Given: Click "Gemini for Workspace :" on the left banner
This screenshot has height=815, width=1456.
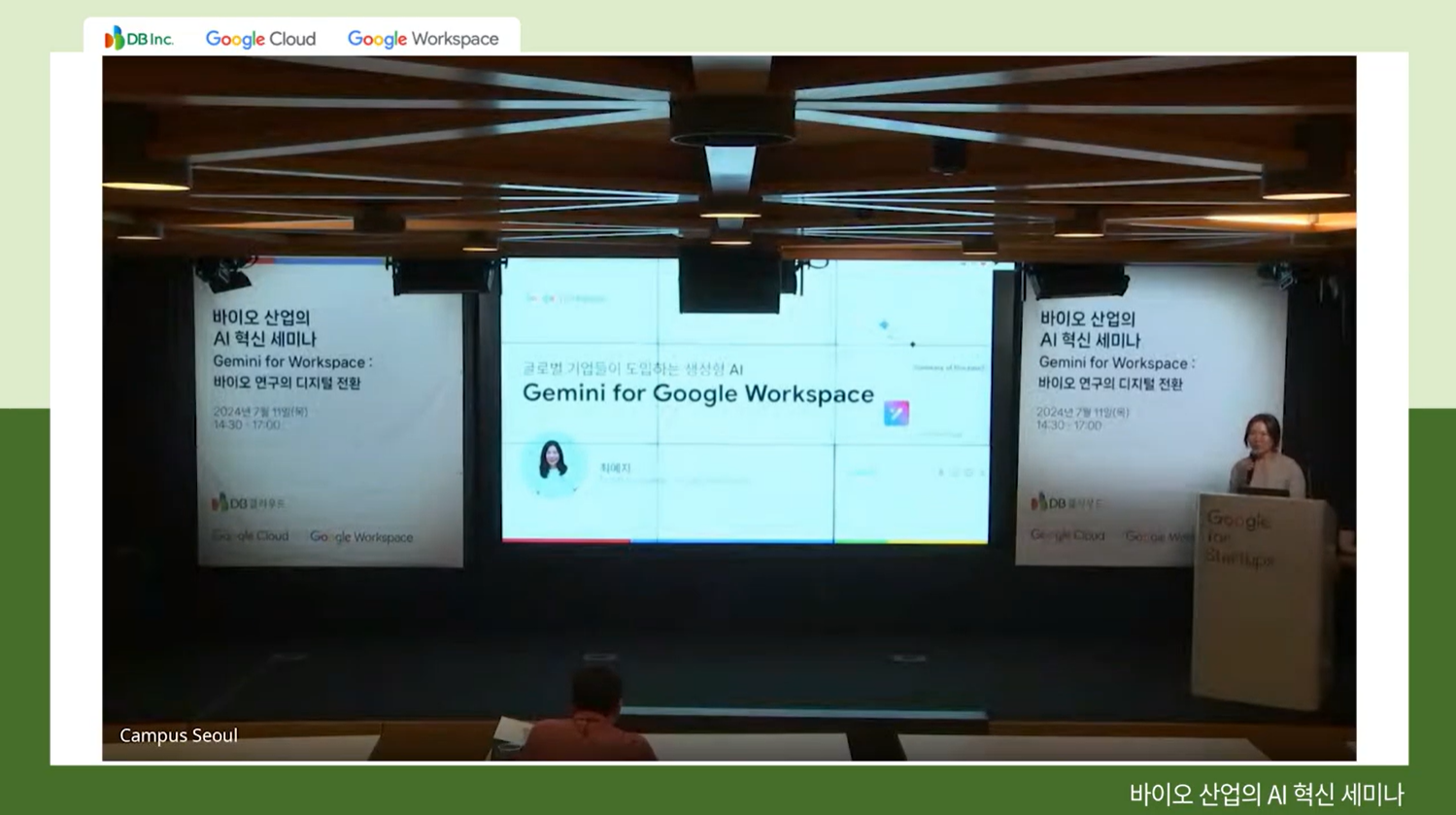Looking at the screenshot, I should (x=292, y=361).
